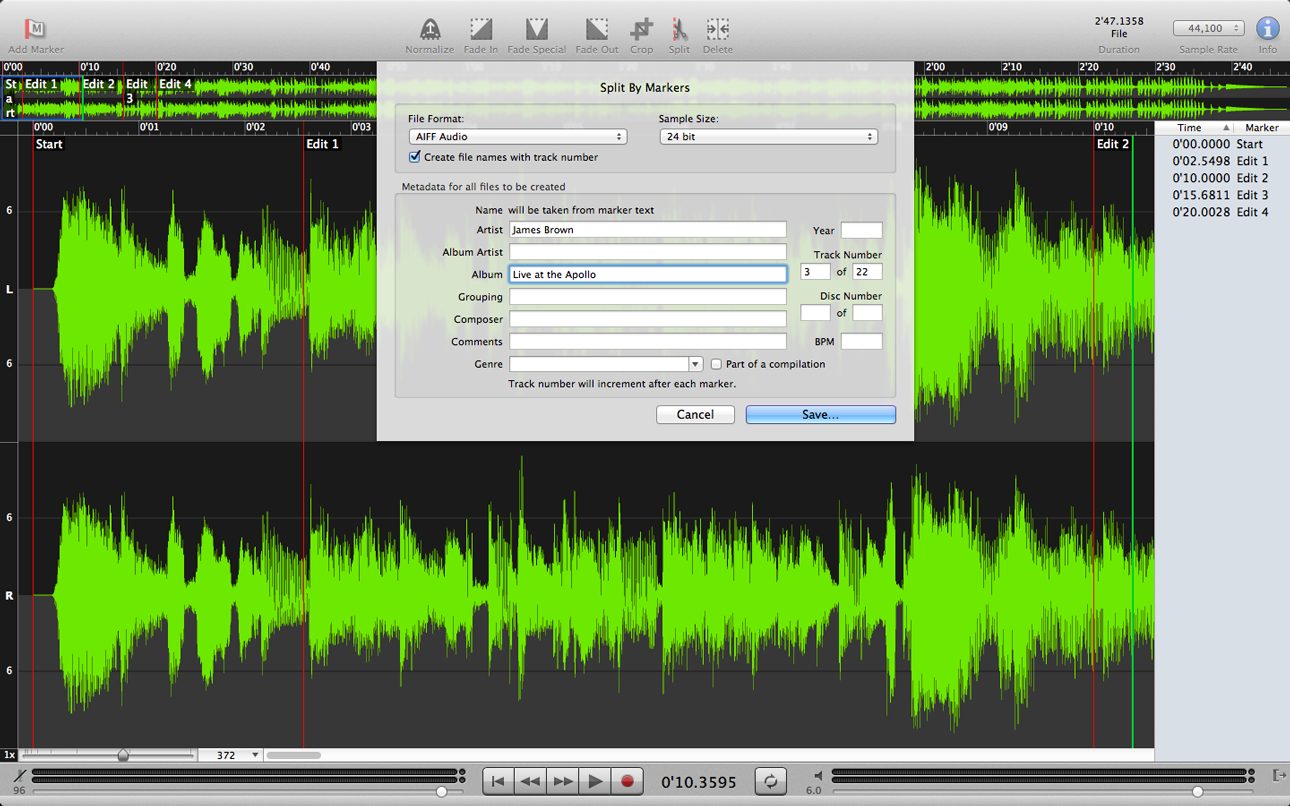Open the File Format dropdown
This screenshot has width=1290, height=806.
[x=517, y=137]
